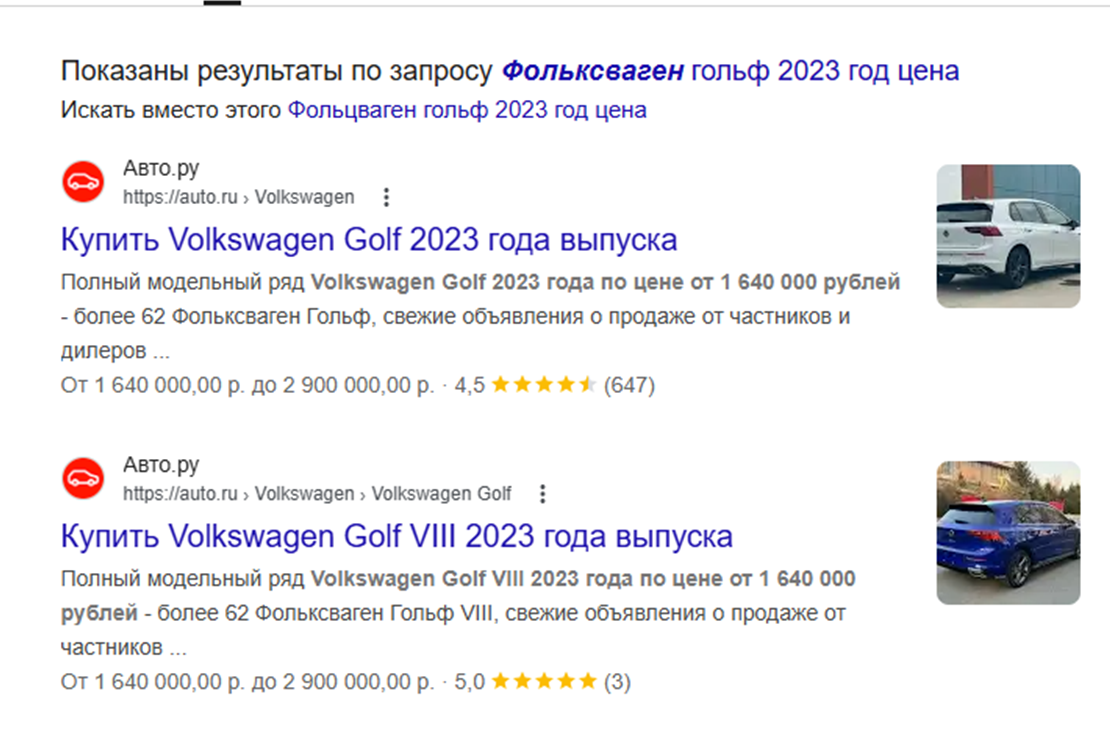Click the Auto.ru favicon of the first result
The image size is (1110, 734).
click(83, 182)
